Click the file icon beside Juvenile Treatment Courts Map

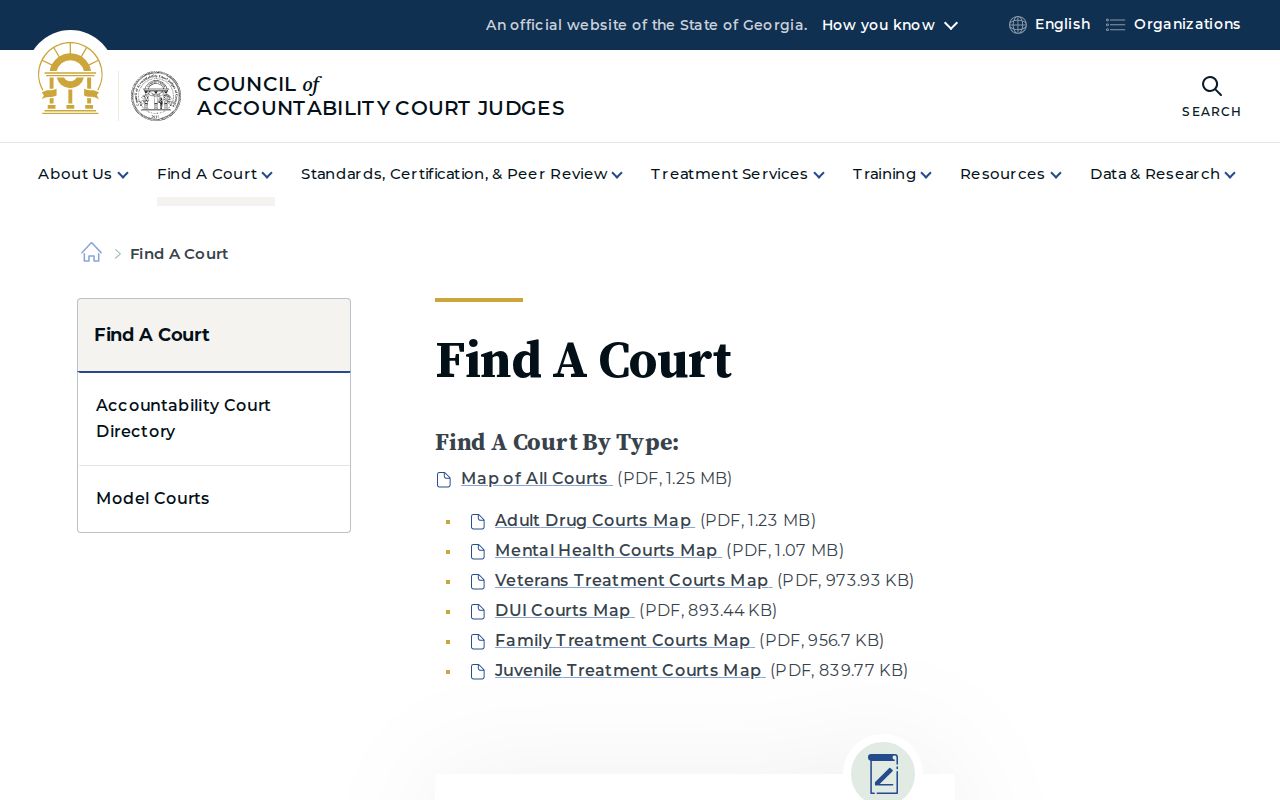pos(478,672)
